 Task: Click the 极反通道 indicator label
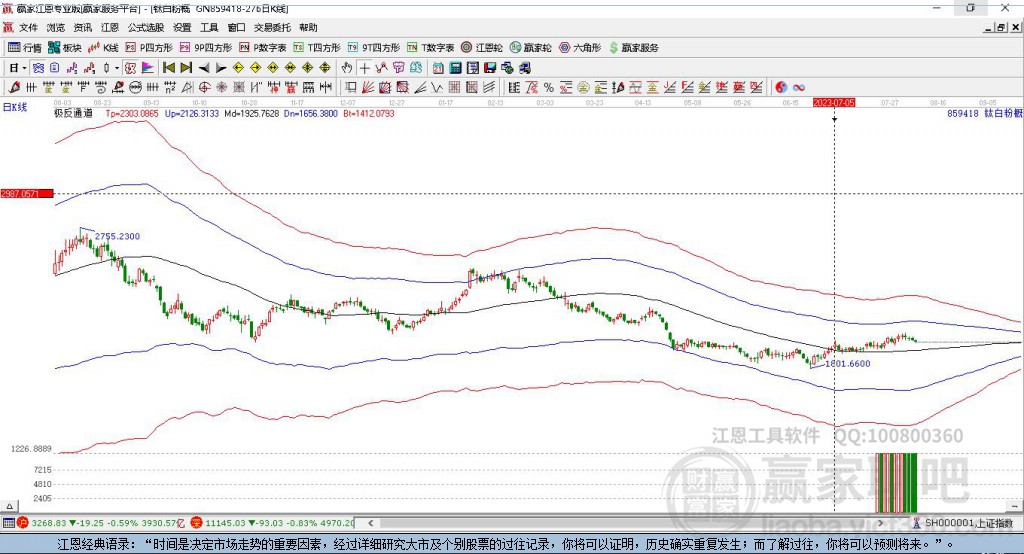click(73, 113)
